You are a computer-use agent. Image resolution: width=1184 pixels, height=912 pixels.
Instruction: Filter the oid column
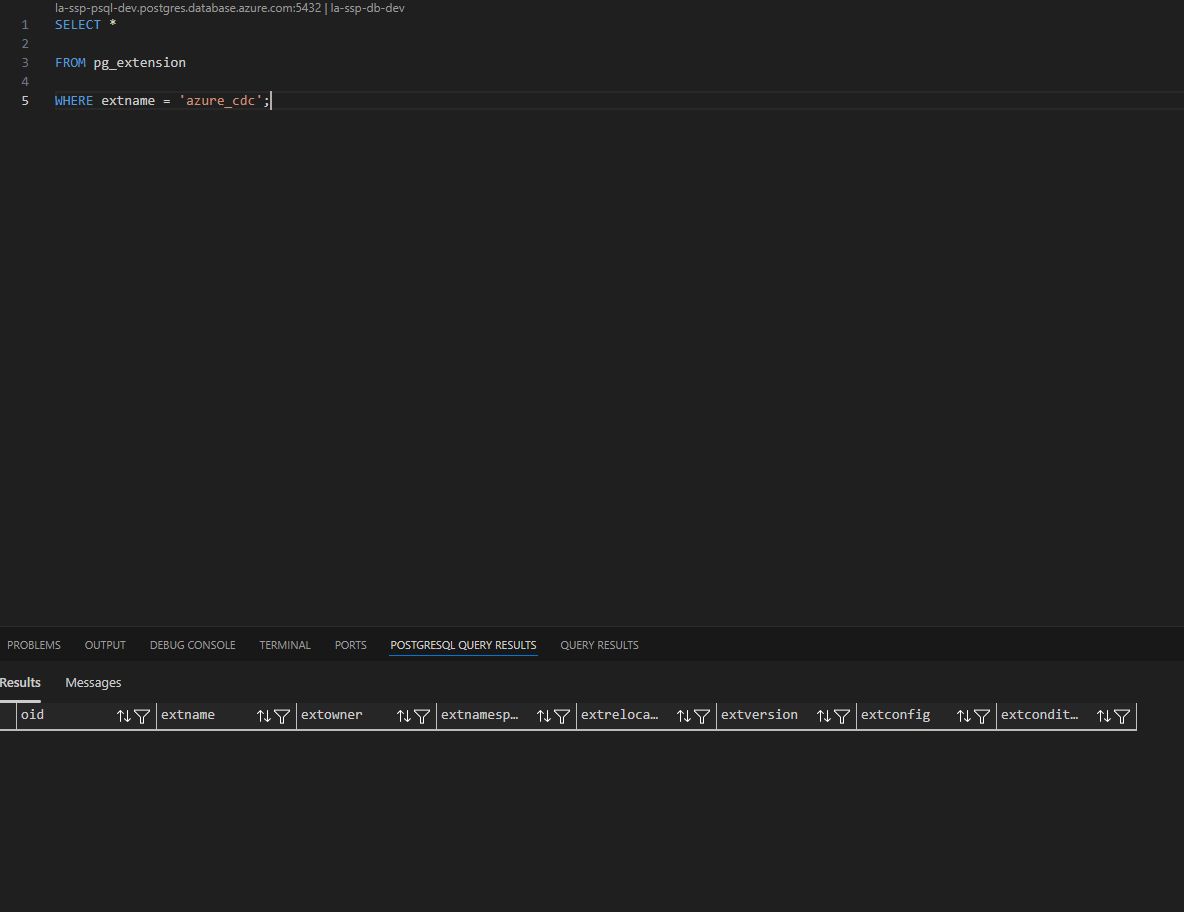(x=142, y=716)
